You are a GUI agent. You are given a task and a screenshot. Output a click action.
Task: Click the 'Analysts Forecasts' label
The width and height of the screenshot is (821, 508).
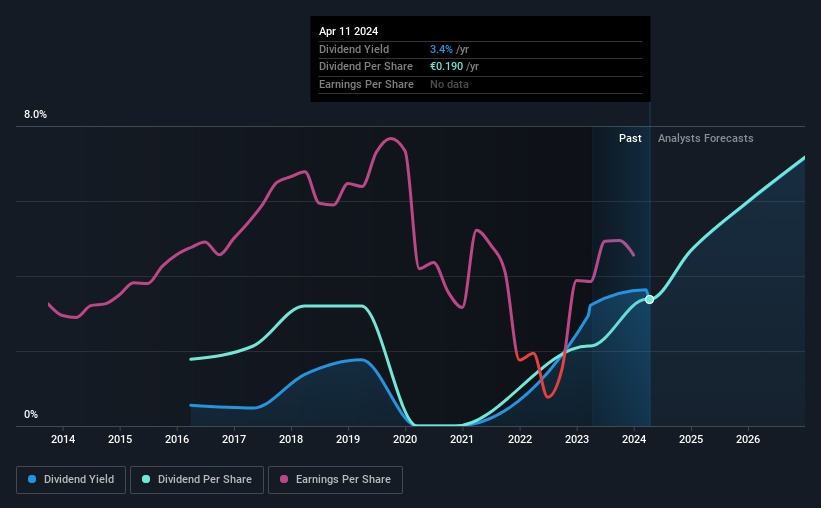click(x=705, y=138)
